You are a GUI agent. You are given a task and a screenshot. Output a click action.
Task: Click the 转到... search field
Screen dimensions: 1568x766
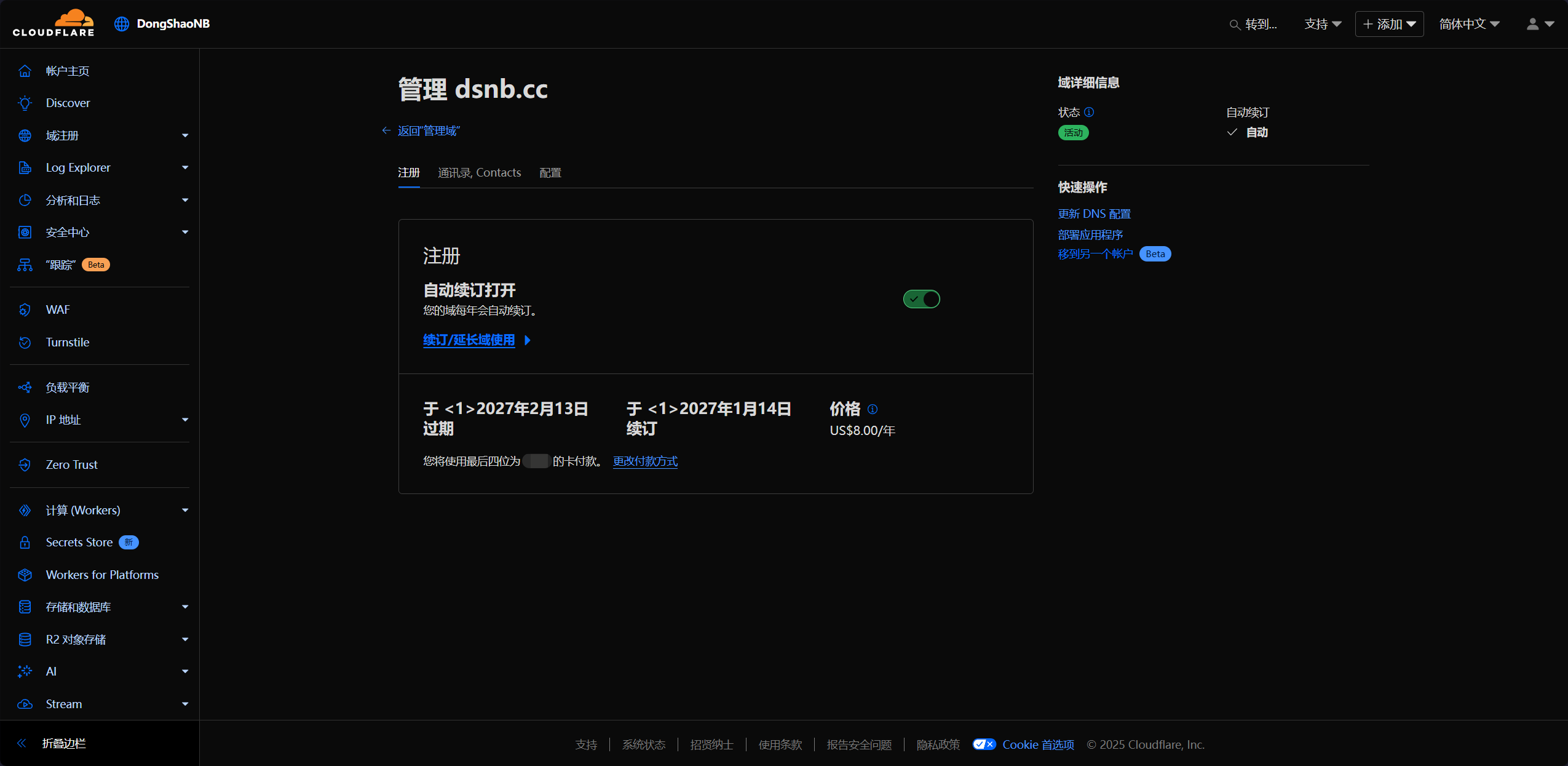[x=1254, y=24]
